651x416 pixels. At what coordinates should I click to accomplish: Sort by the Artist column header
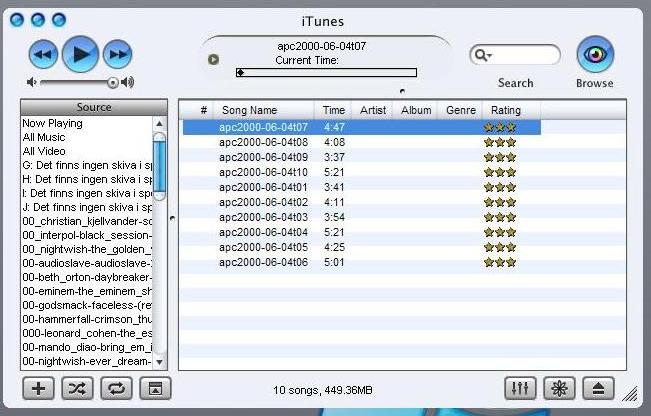(373, 110)
